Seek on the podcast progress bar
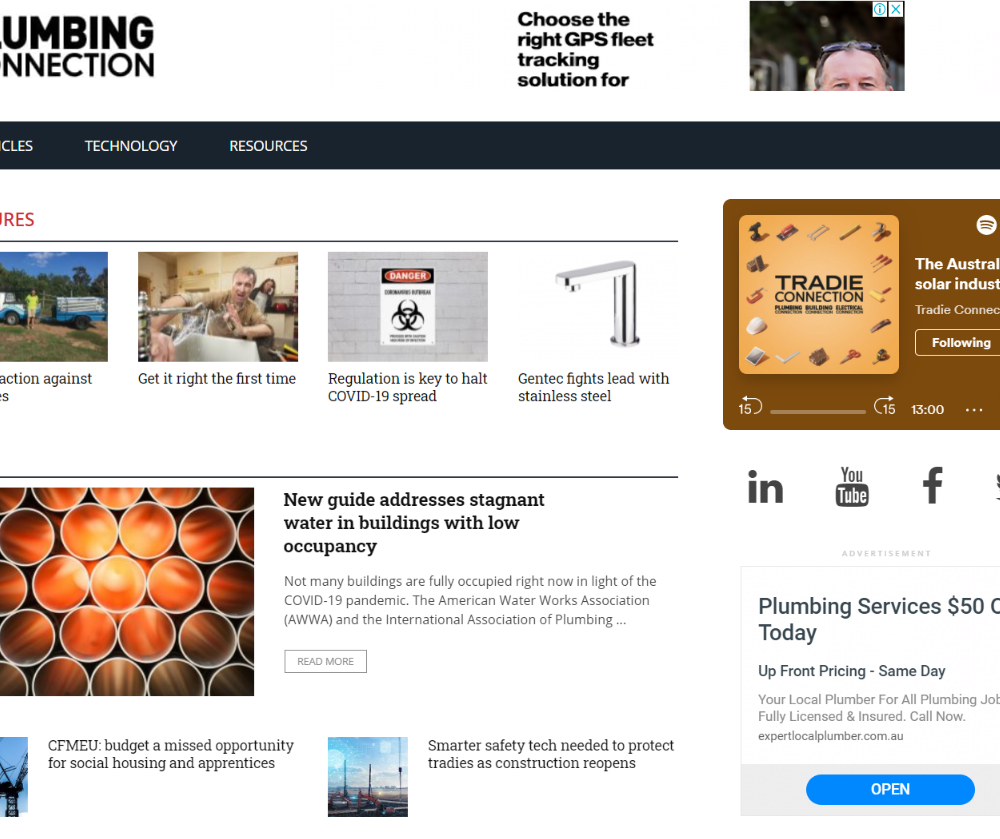 tap(818, 412)
